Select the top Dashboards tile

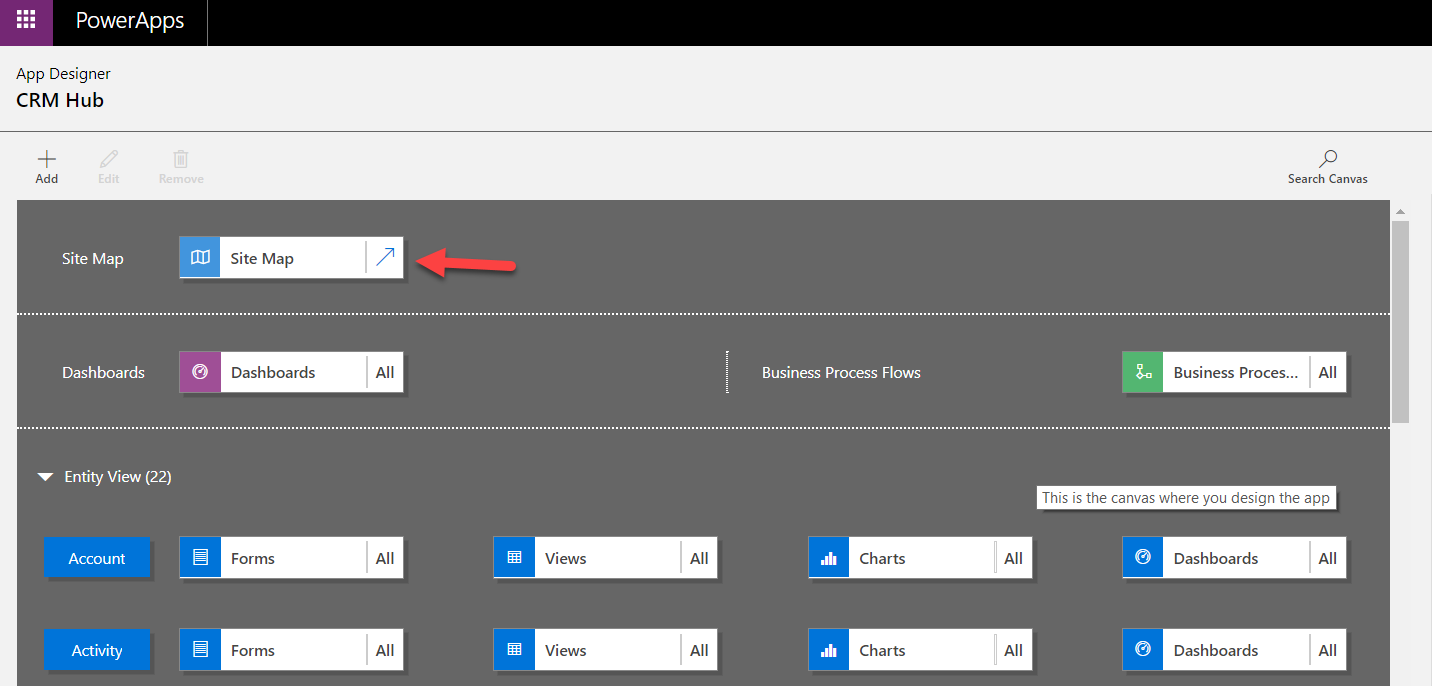click(x=292, y=372)
